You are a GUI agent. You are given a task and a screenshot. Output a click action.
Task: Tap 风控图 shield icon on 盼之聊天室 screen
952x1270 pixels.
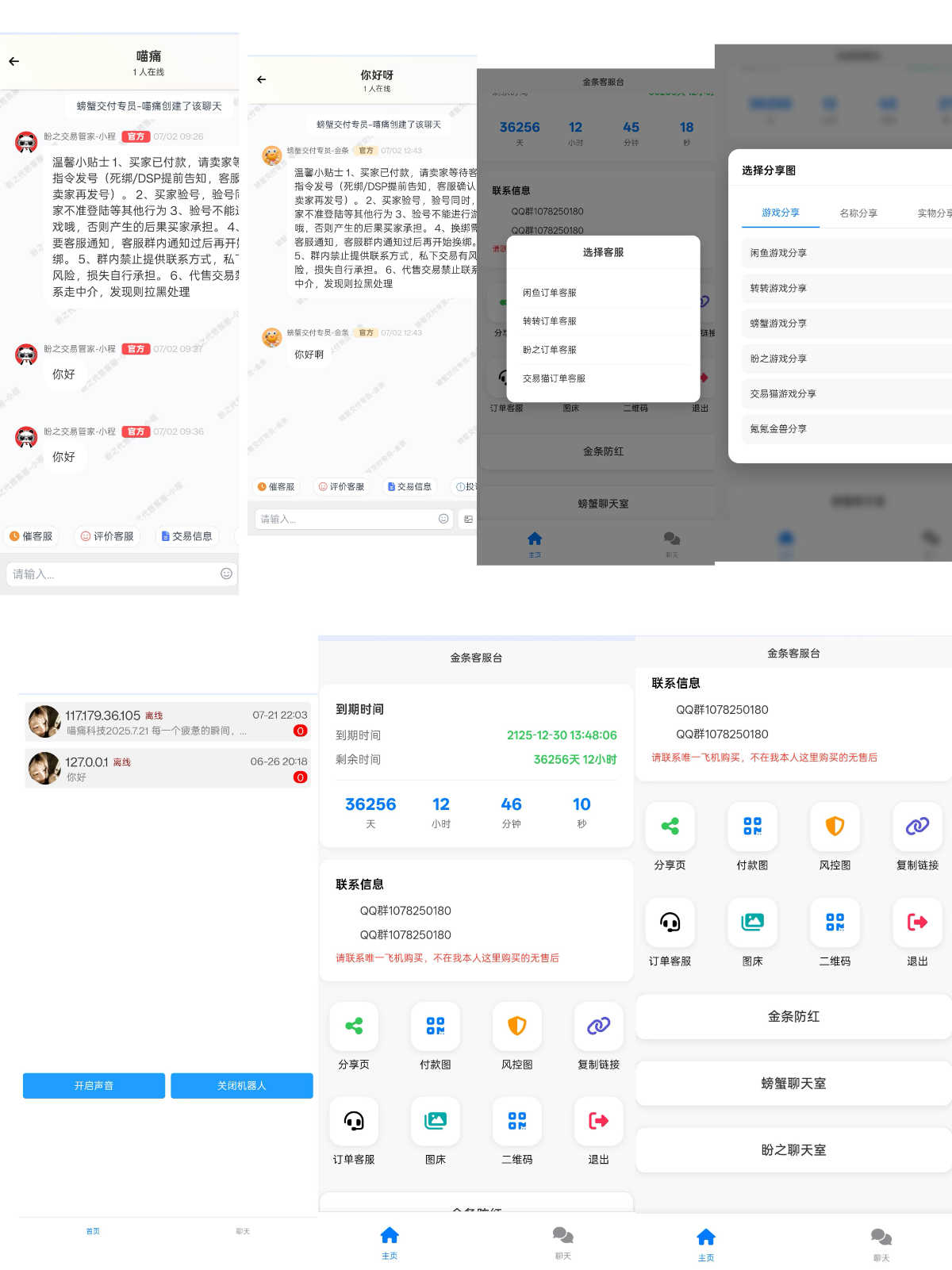tap(835, 826)
